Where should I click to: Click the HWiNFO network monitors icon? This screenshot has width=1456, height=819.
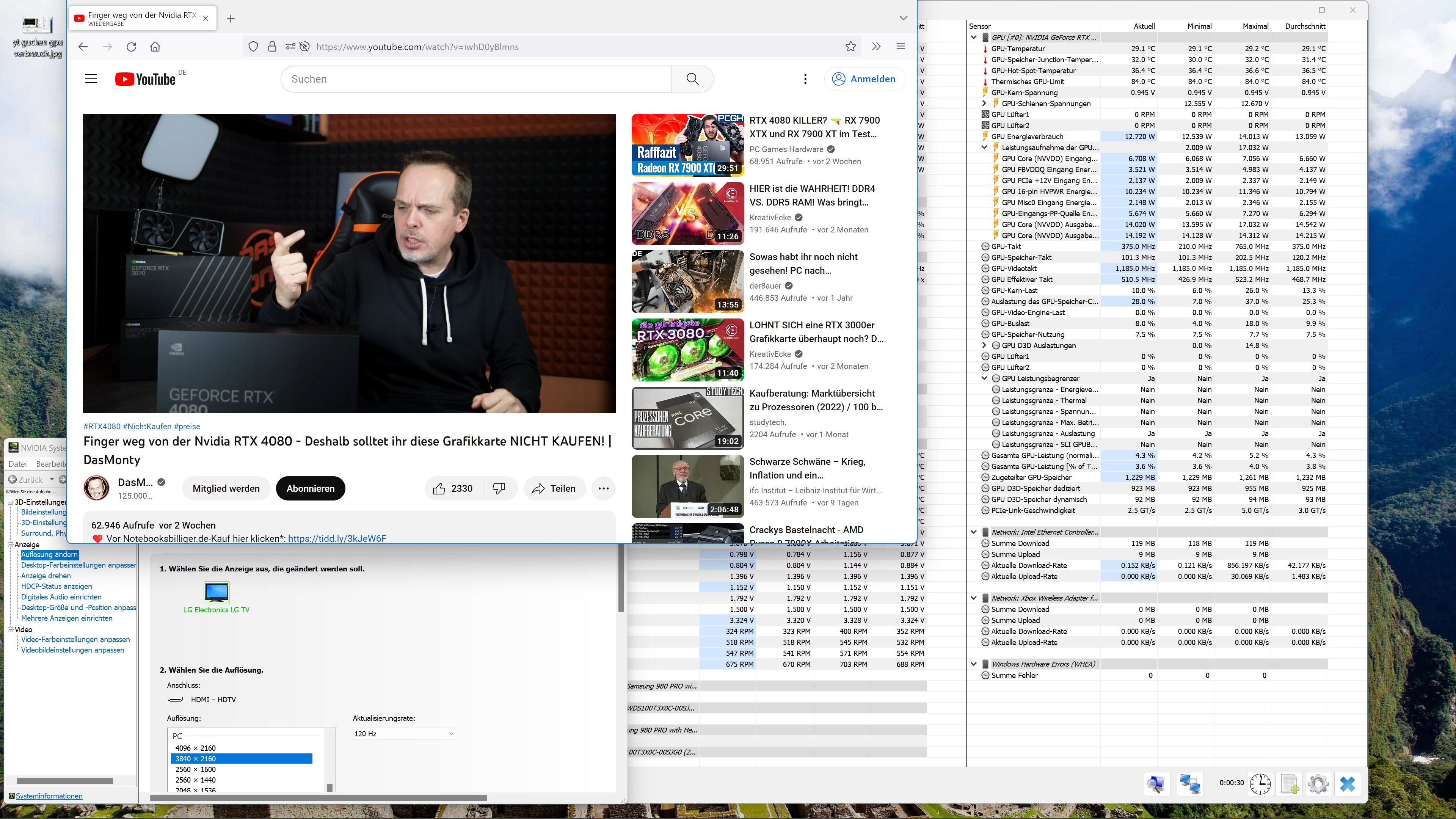point(1190,784)
